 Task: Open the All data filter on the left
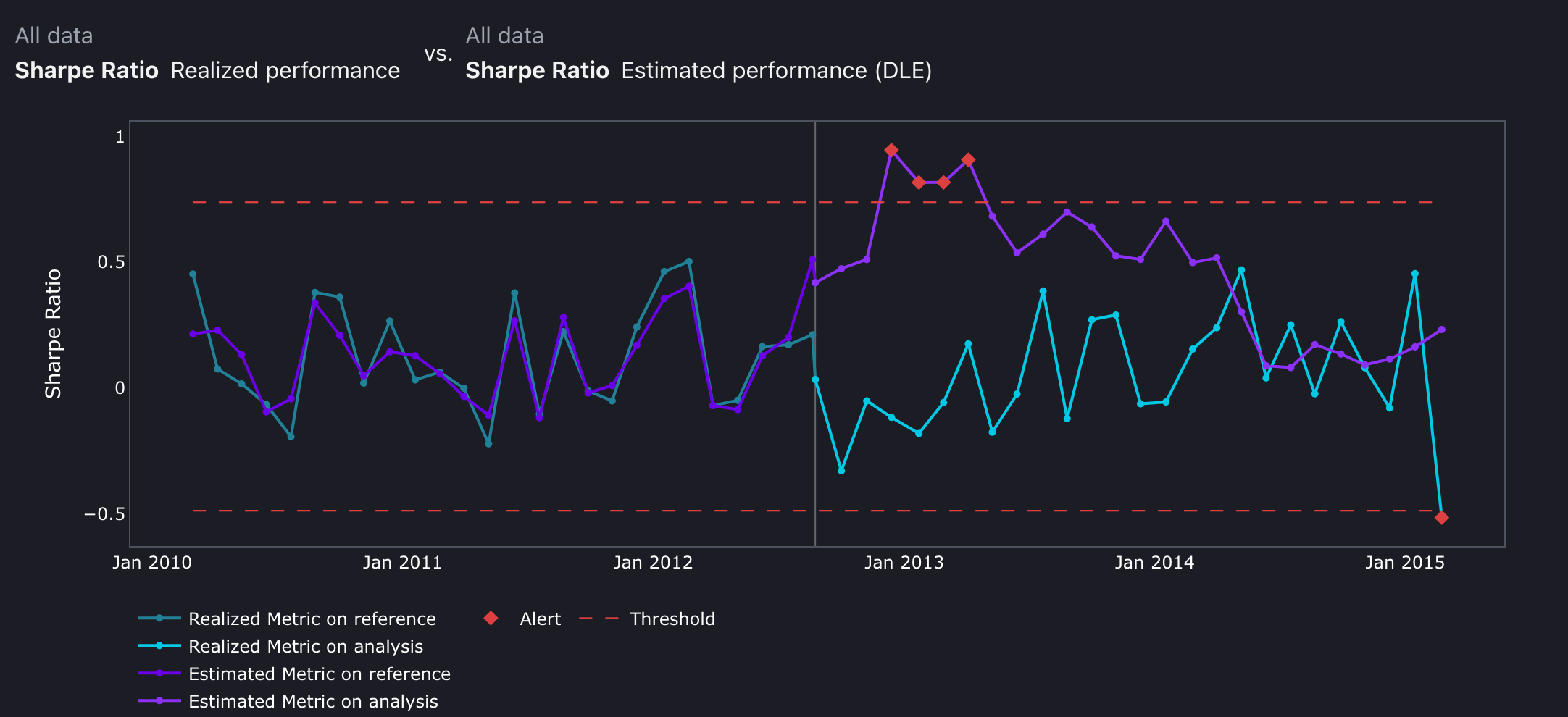[x=54, y=35]
